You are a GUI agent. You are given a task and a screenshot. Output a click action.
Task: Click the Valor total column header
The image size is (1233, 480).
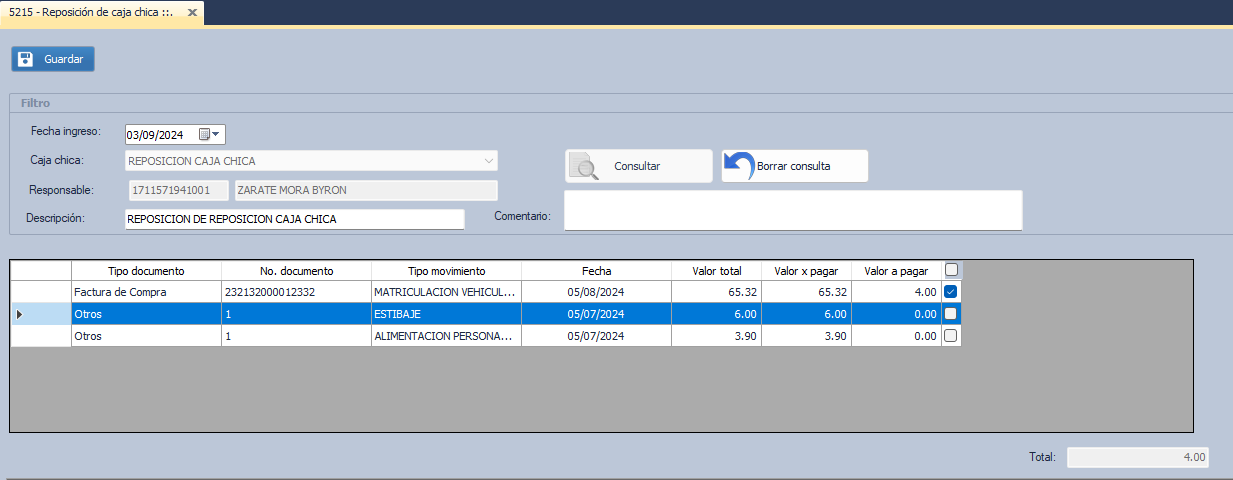tap(716, 271)
